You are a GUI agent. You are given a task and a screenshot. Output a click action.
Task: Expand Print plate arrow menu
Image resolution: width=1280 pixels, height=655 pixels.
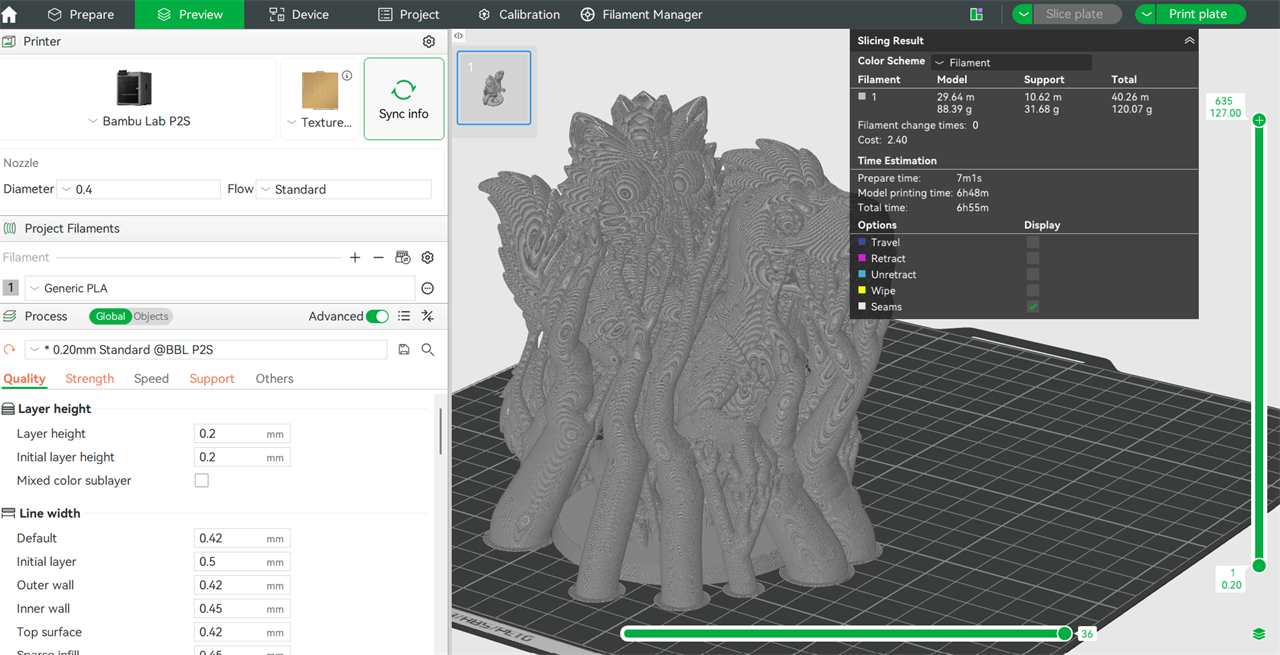[x=1146, y=14]
